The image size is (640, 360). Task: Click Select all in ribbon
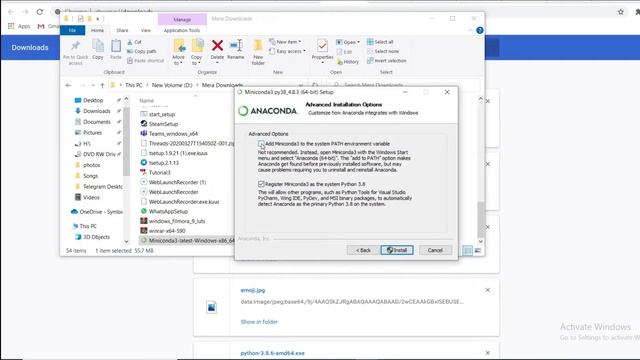pos(380,42)
